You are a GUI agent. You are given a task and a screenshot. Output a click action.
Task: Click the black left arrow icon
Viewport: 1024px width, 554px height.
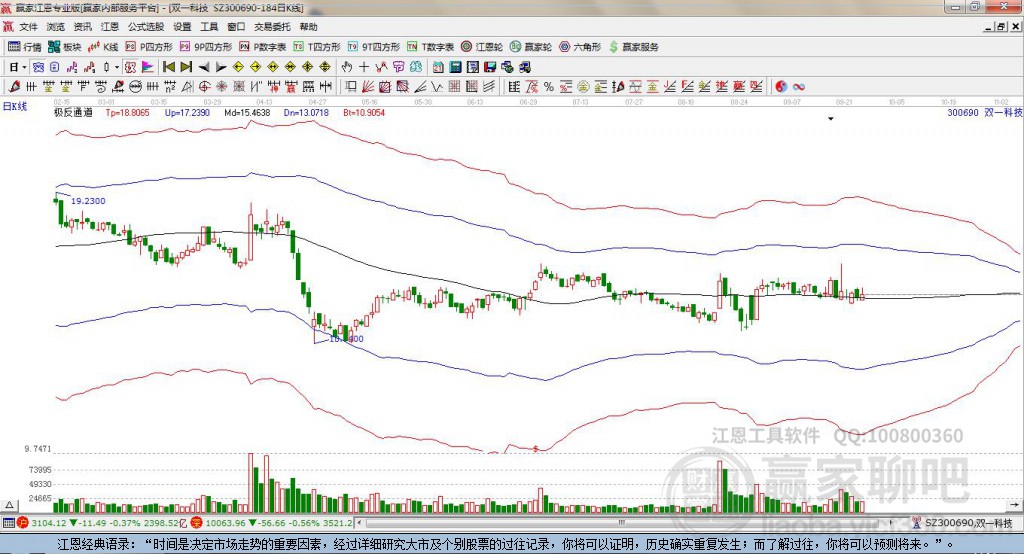[204, 67]
